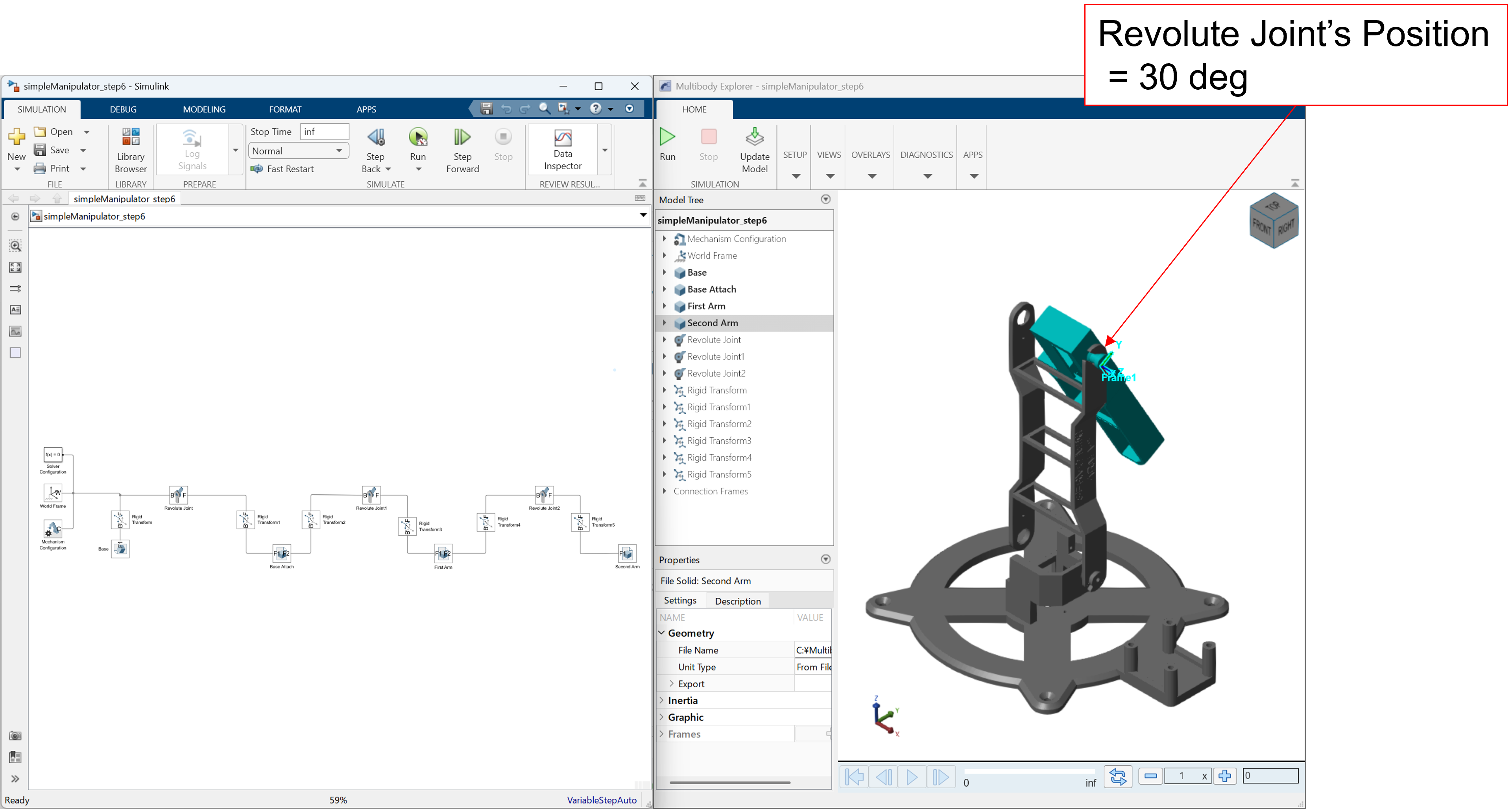Expand the Inertia property group
The width and height of the screenshot is (1512, 809).
662,700
